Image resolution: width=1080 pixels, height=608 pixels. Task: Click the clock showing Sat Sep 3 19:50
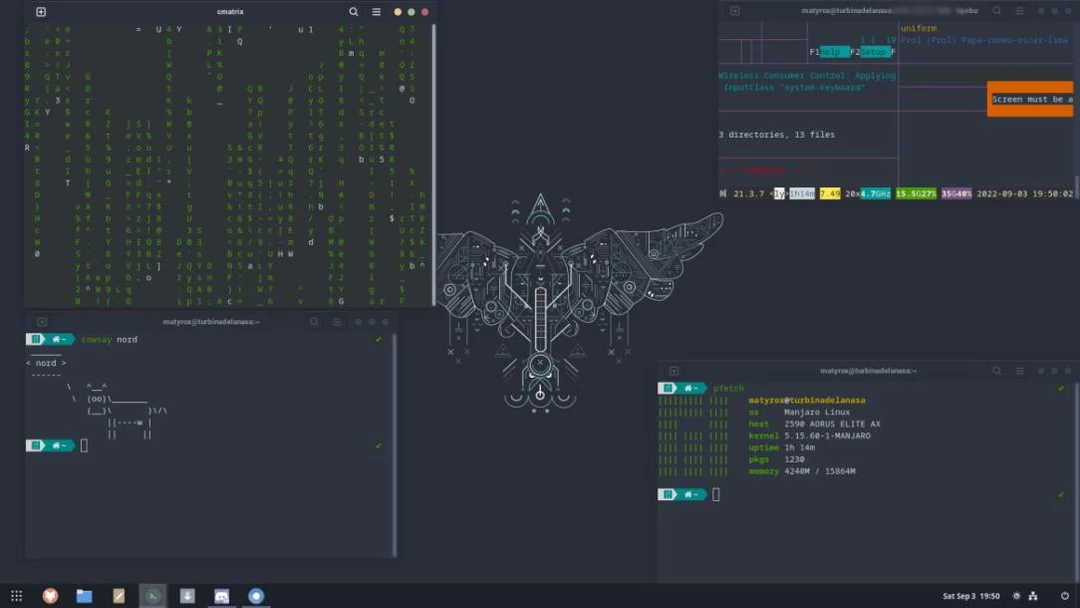tap(971, 595)
